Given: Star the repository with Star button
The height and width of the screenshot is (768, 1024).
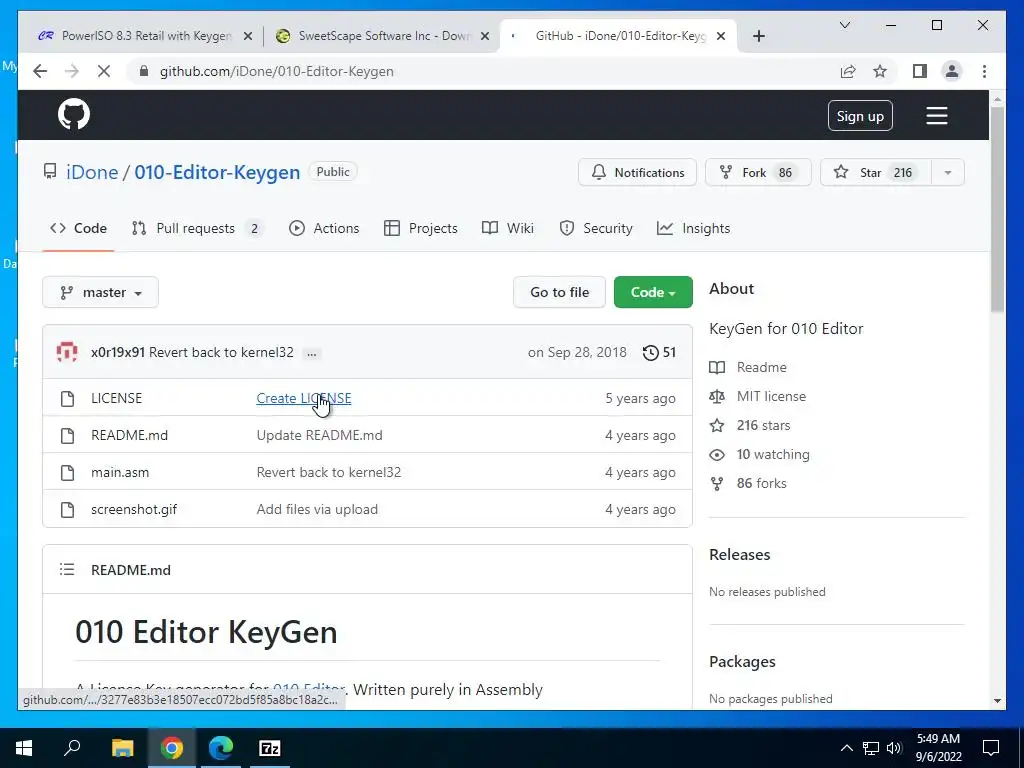Looking at the screenshot, I should tap(876, 172).
